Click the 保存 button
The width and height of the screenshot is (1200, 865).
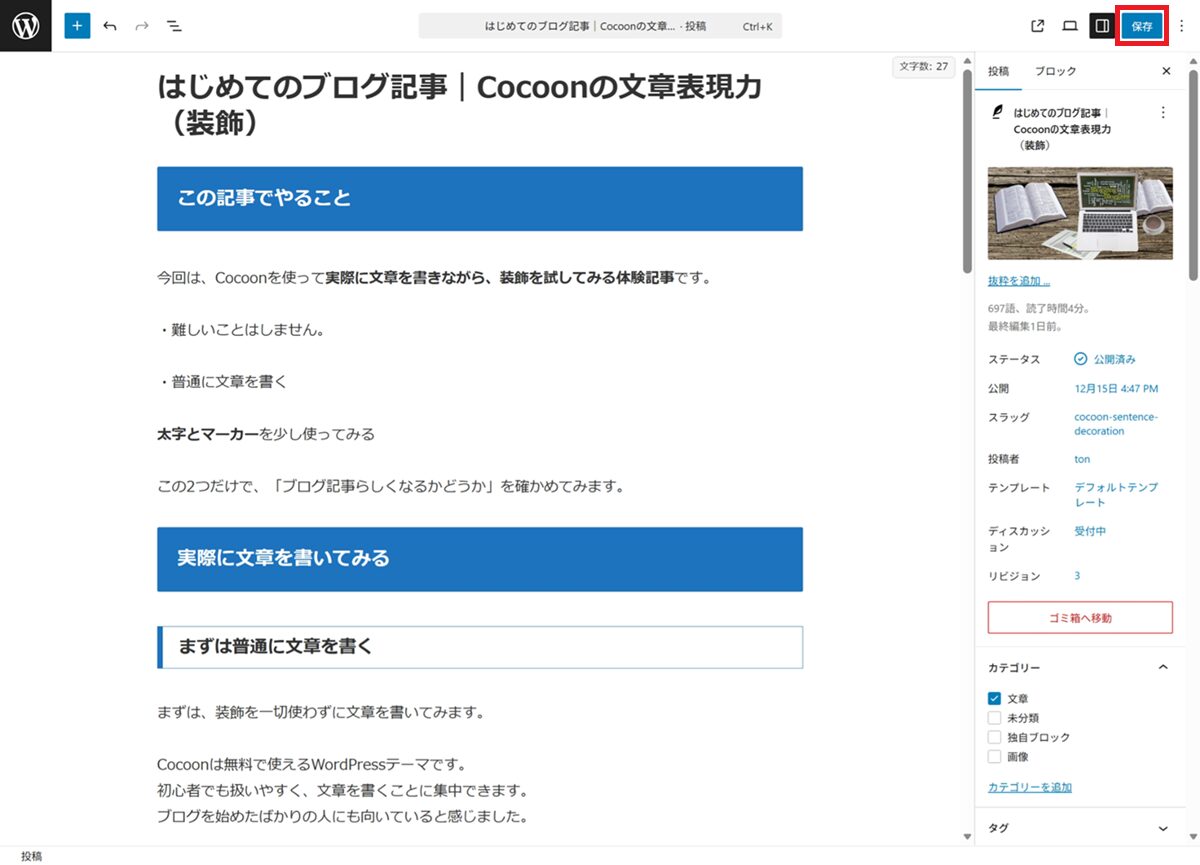[1141, 26]
